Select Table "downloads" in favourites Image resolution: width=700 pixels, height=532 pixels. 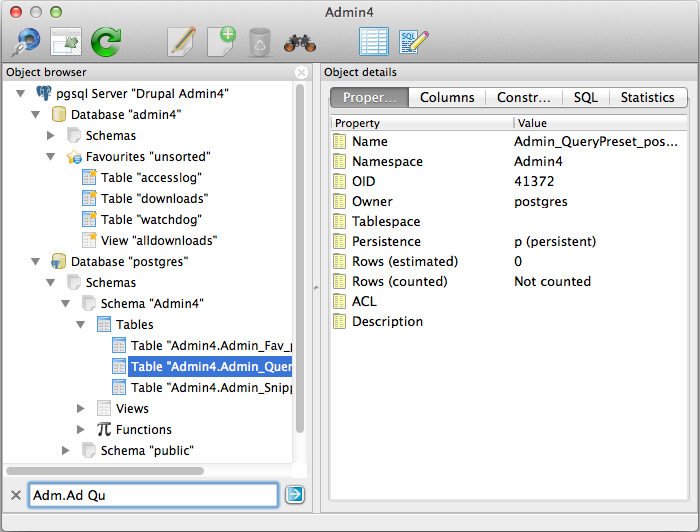pyautogui.click(x=154, y=198)
